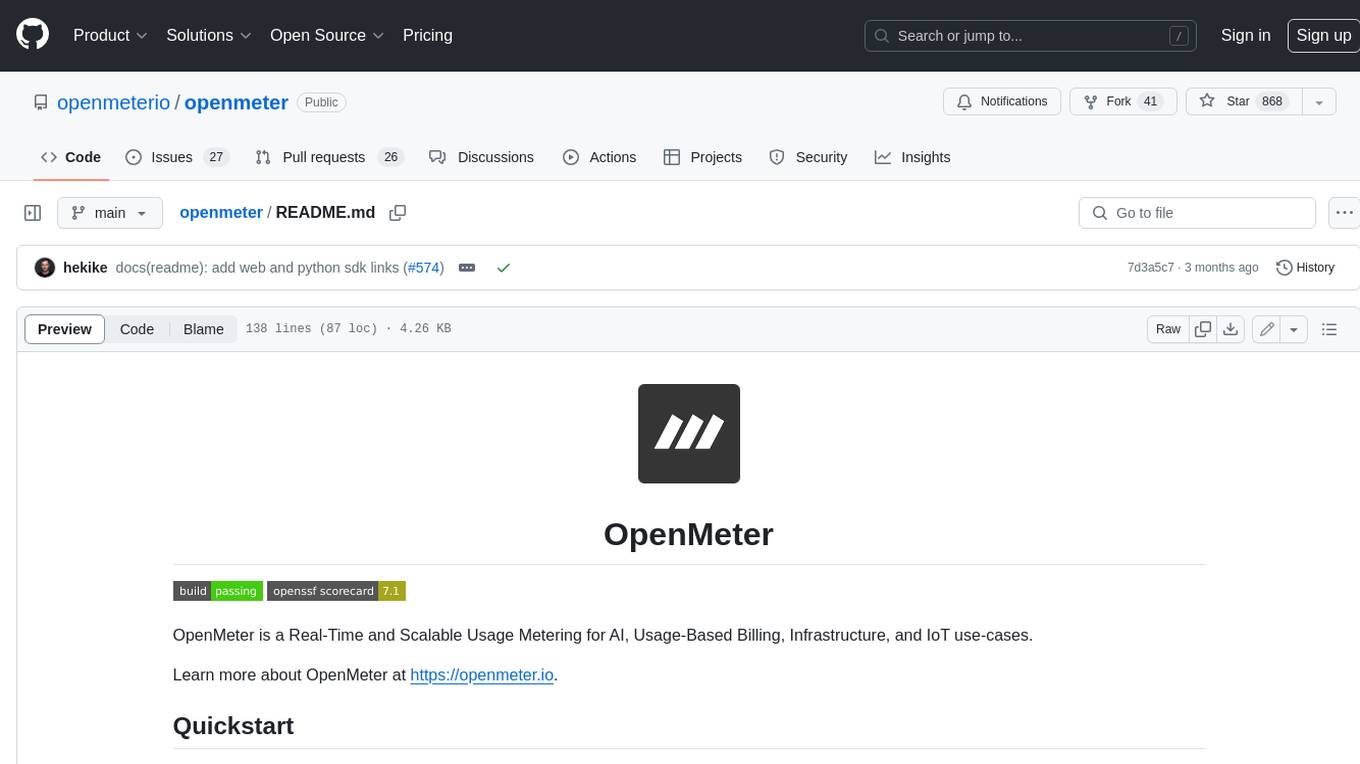Open pull request #574 link
Viewport: 1360px width, 764px height.
[425, 268]
